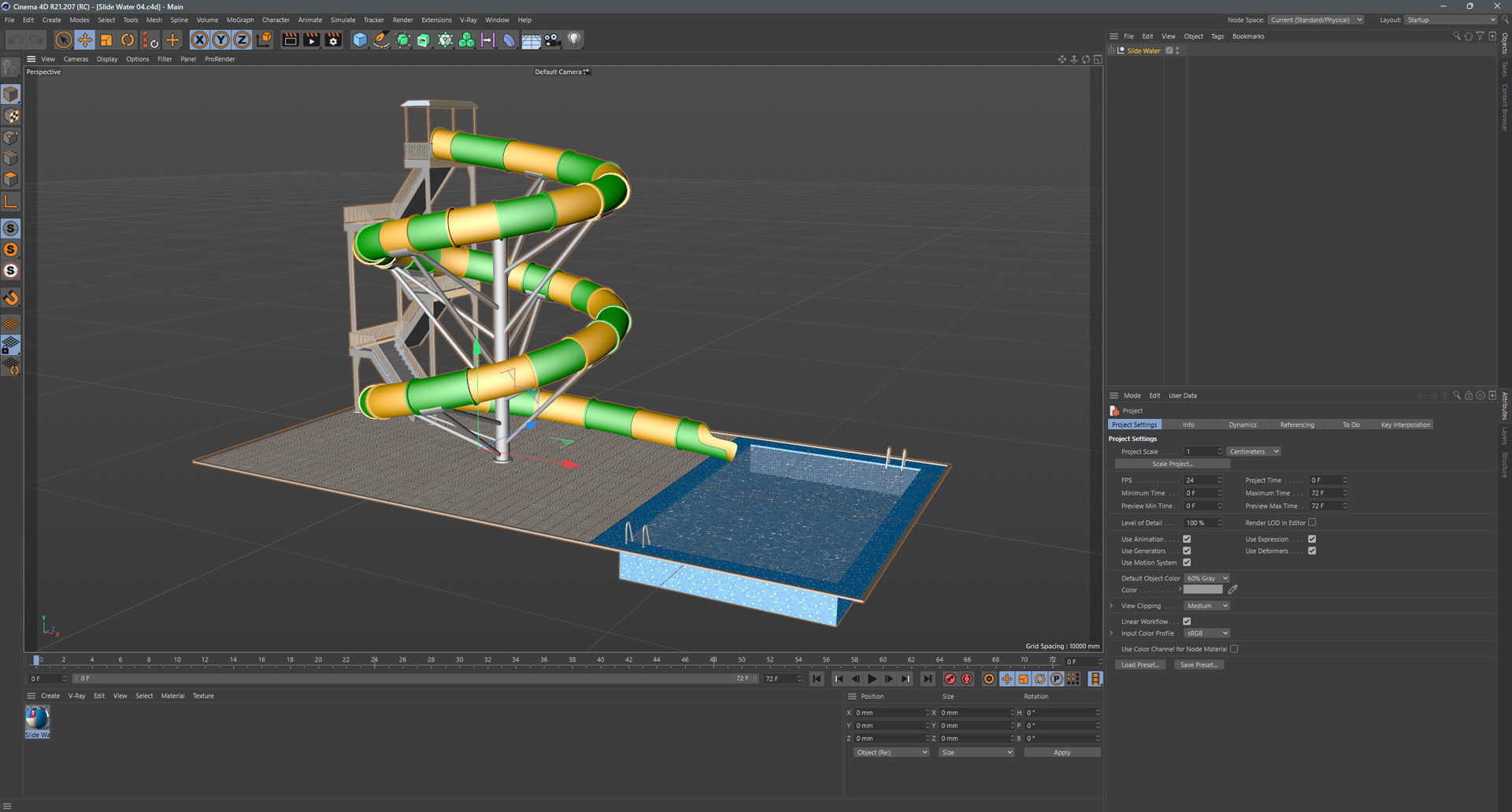
Task: Enable Use Color Channel for Node Material
Action: coord(1234,649)
